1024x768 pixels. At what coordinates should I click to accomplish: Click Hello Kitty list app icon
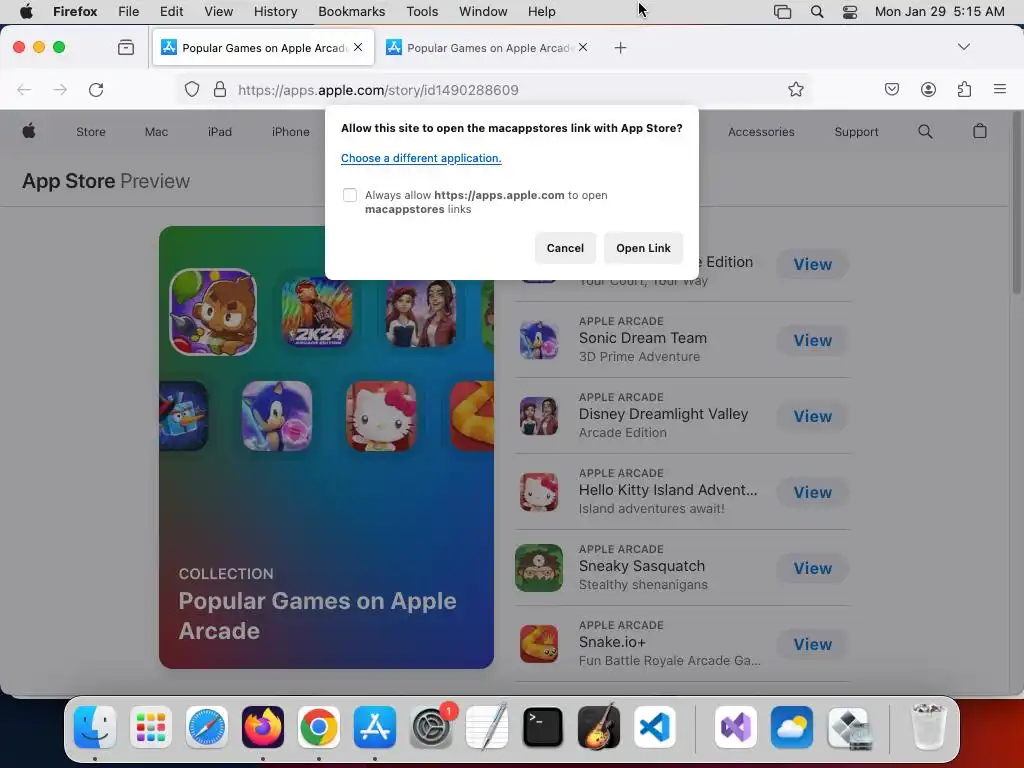tap(539, 492)
